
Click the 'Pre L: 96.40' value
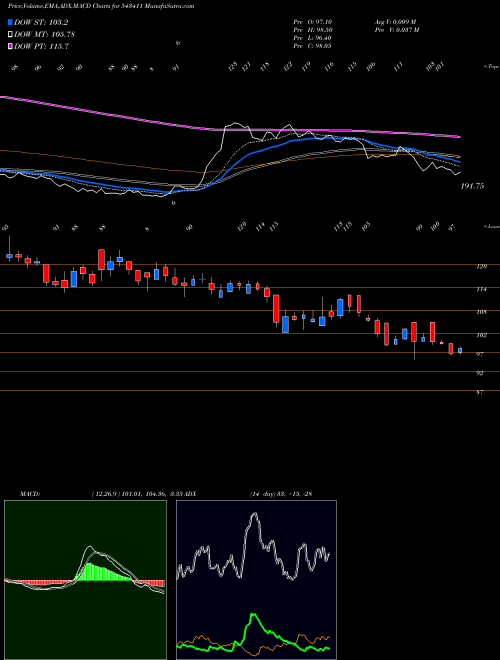click(312, 38)
